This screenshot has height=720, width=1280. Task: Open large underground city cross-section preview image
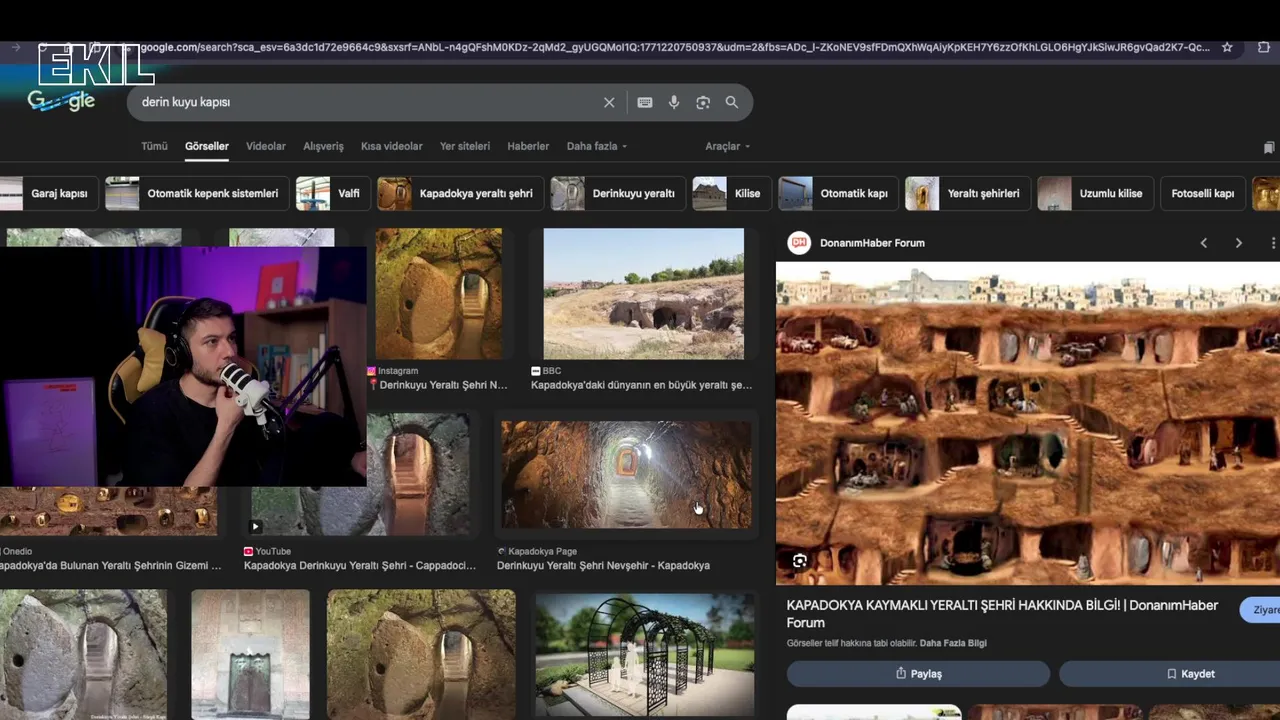pyautogui.click(x=1028, y=423)
